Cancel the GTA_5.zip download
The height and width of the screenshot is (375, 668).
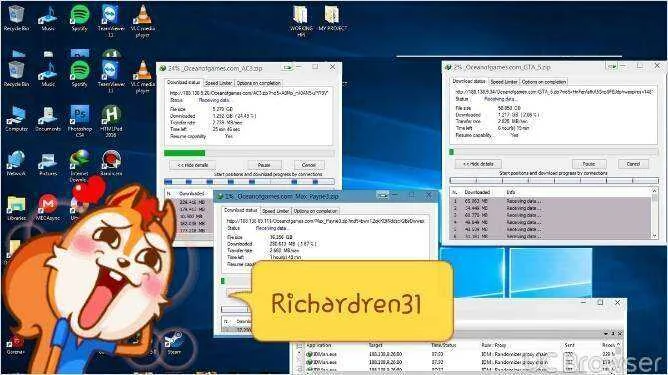pyautogui.click(x=633, y=164)
